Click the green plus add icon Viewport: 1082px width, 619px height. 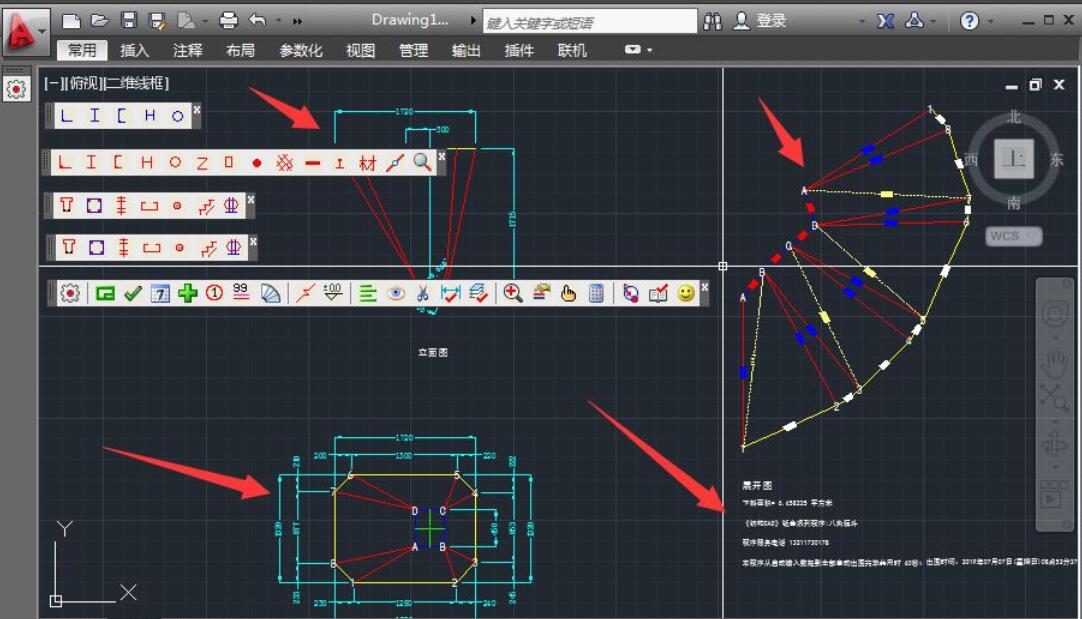(x=187, y=293)
